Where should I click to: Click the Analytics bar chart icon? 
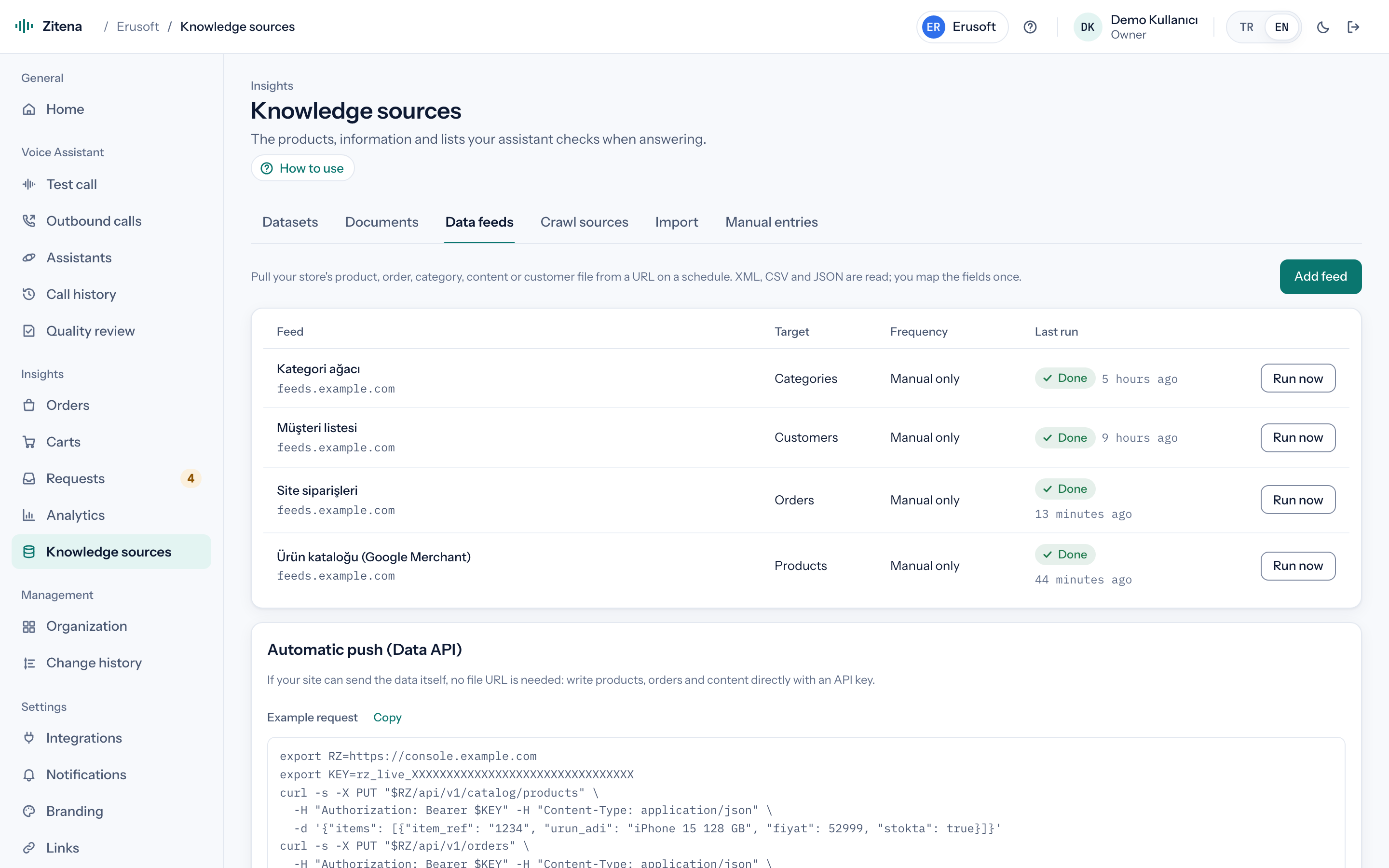29,515
